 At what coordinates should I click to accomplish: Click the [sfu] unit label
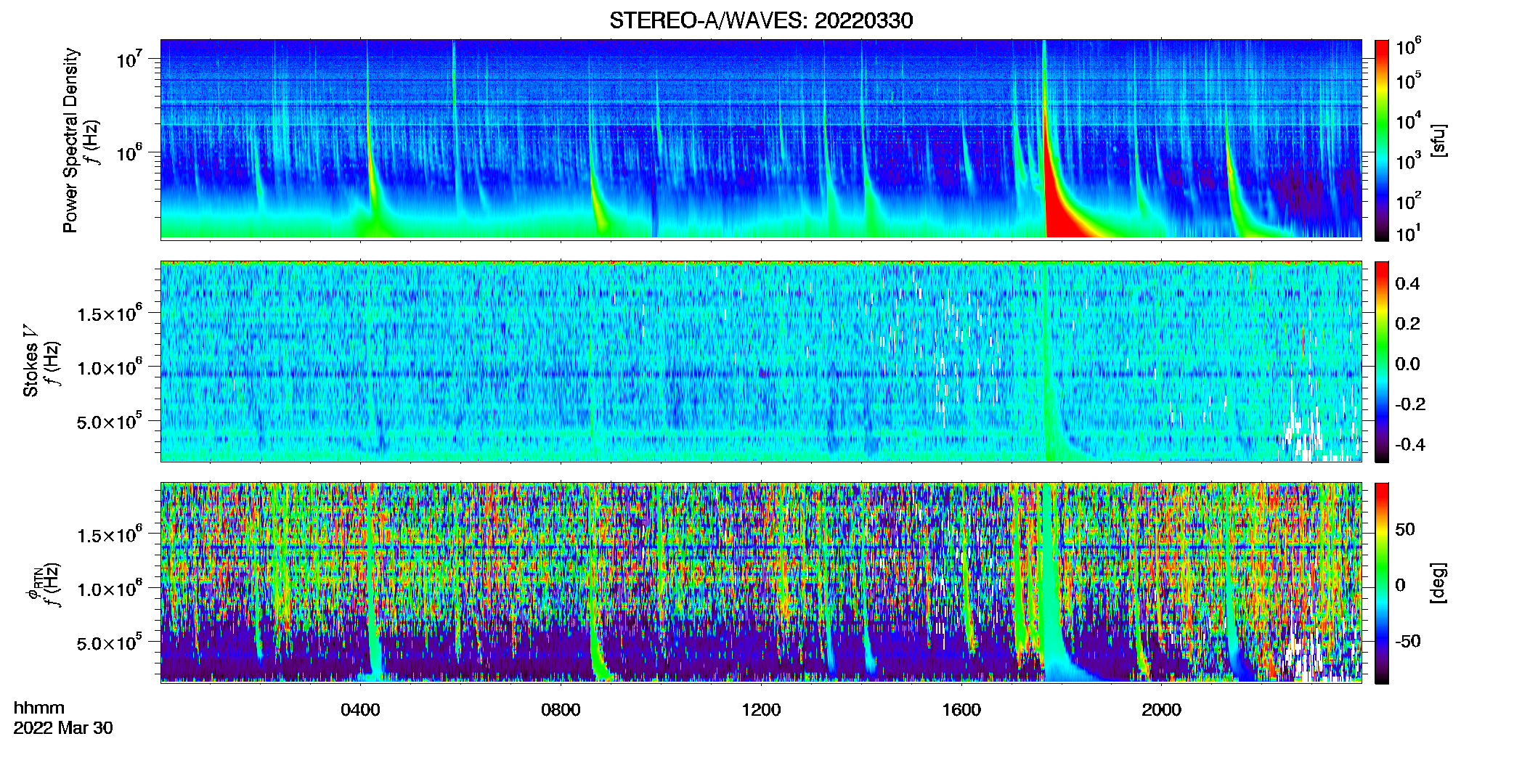[1438, 141]
